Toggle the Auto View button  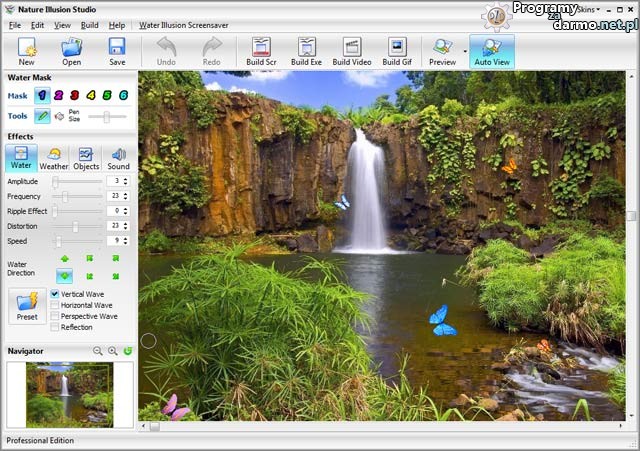coord(491,51)
